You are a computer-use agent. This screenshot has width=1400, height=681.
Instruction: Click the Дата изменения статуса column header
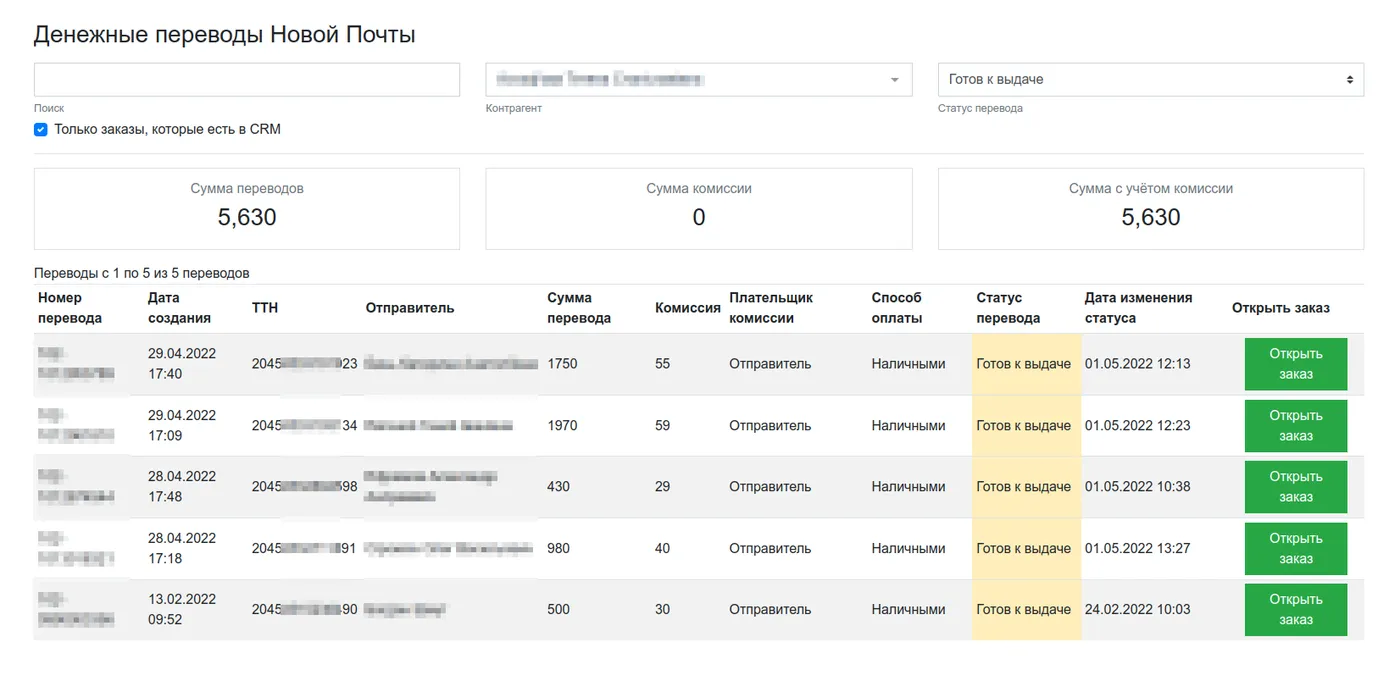(x=1138, y=308)
